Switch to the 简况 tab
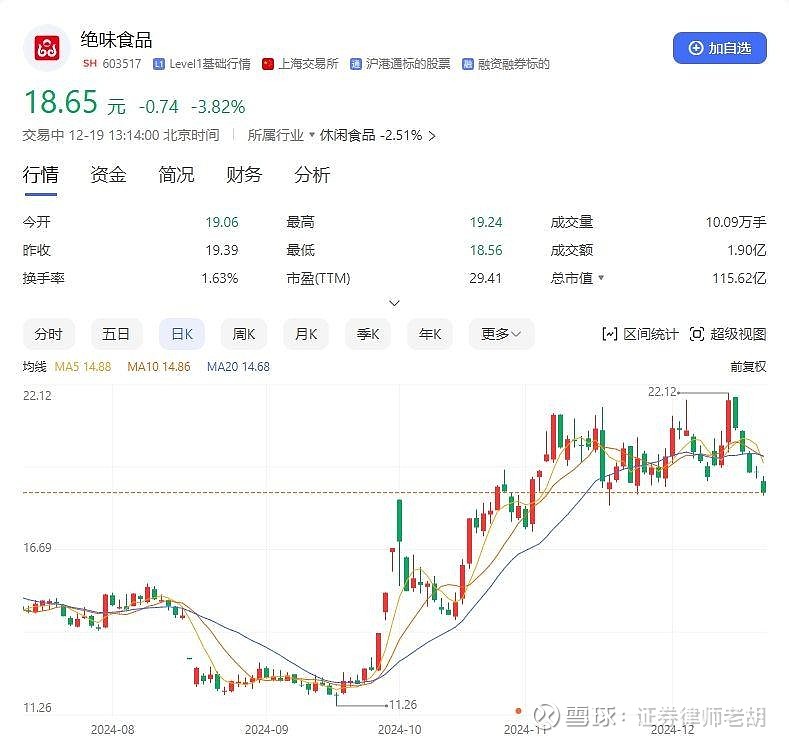 click(x=176, y=175)
